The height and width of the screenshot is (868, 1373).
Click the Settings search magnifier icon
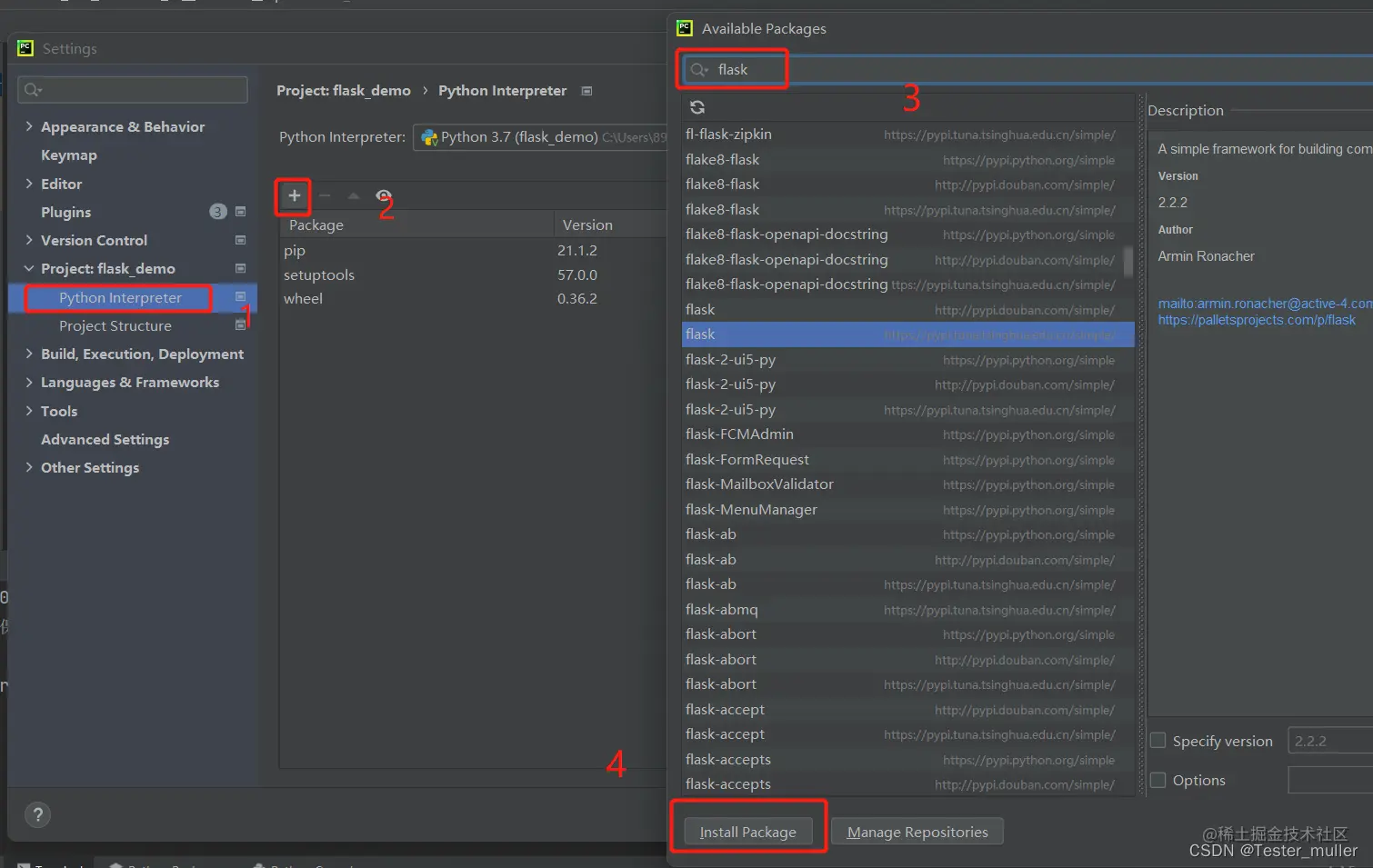click(33, 89)
